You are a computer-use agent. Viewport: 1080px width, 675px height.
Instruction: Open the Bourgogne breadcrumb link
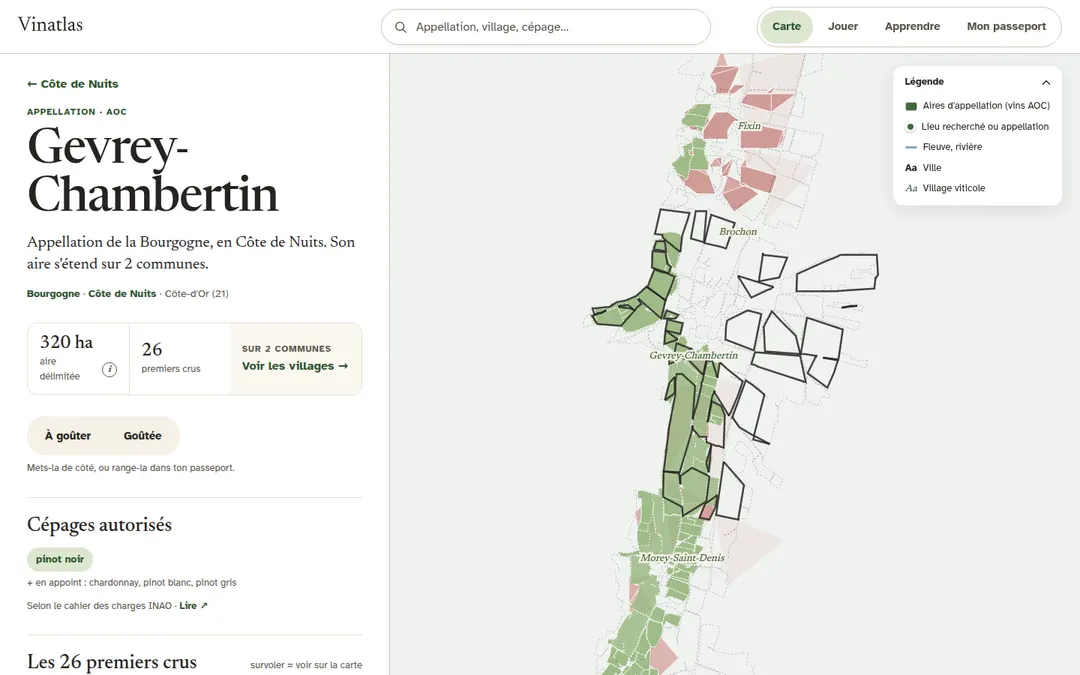click(x=53, y=293)
